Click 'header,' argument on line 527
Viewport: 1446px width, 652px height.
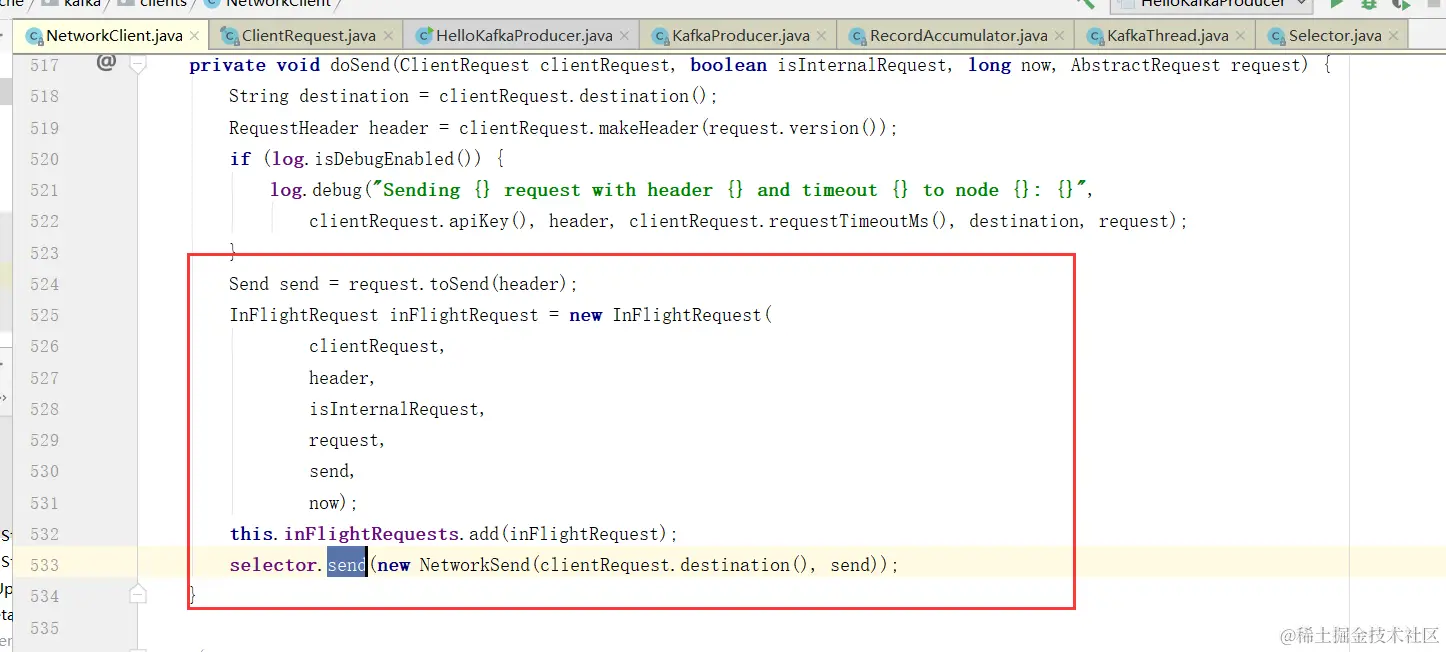(x=342, y=378)
